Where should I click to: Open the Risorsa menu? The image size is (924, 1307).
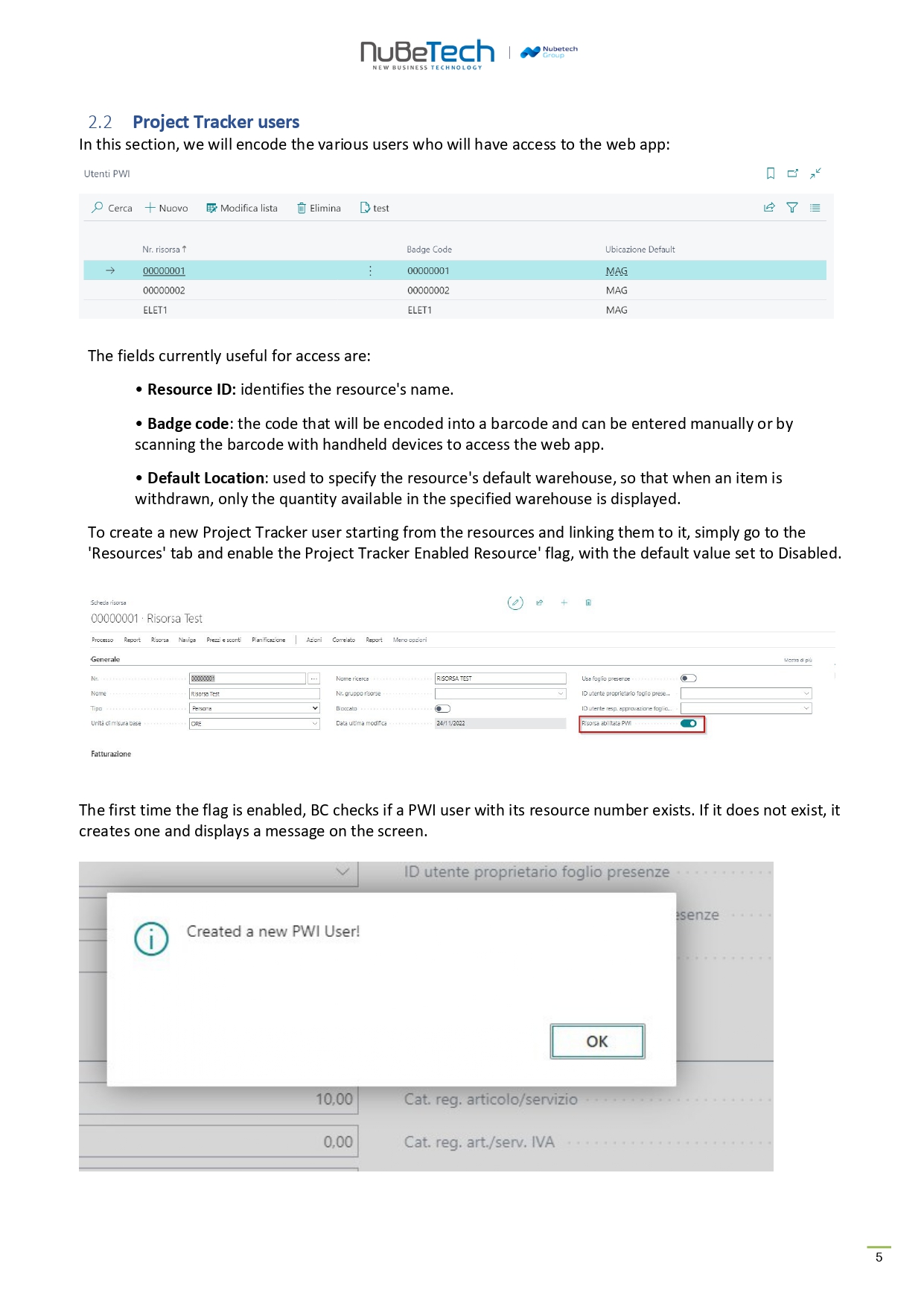click(x=159, y=640)
